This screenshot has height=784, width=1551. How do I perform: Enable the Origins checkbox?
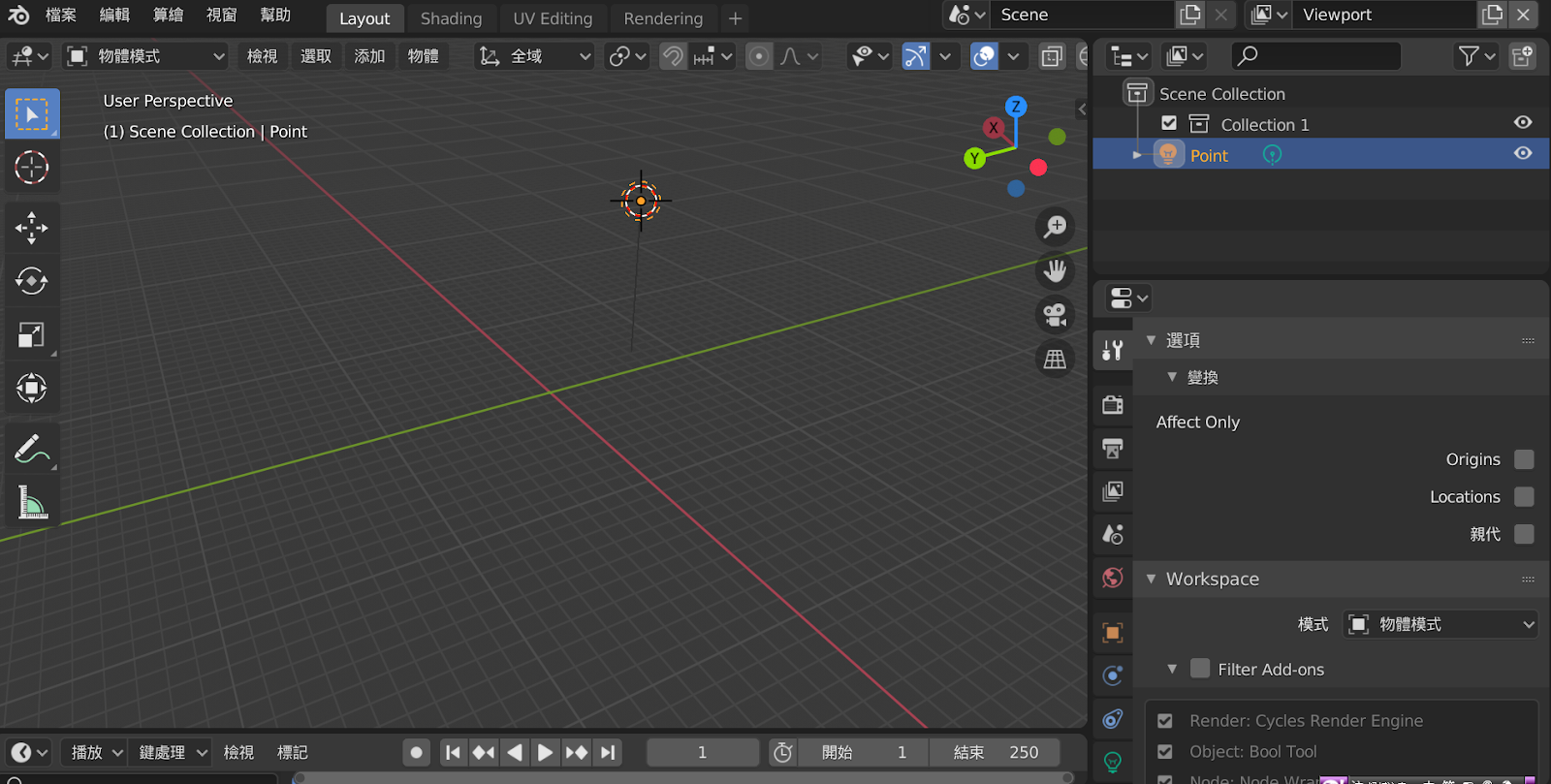(1524, 459)
